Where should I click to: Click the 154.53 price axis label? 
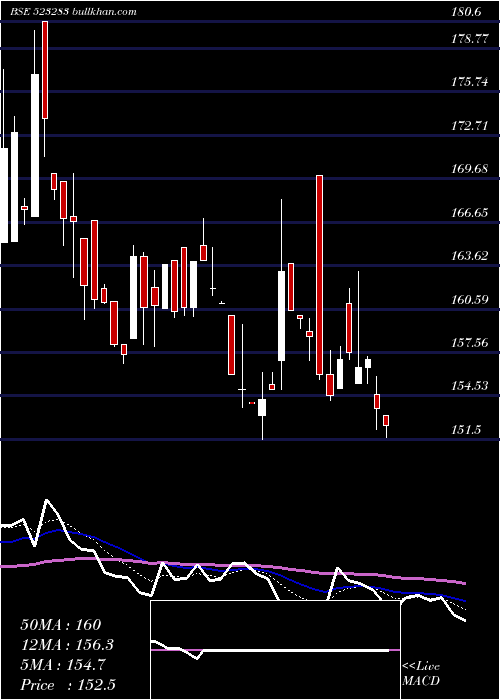click(x=469, y=386)
